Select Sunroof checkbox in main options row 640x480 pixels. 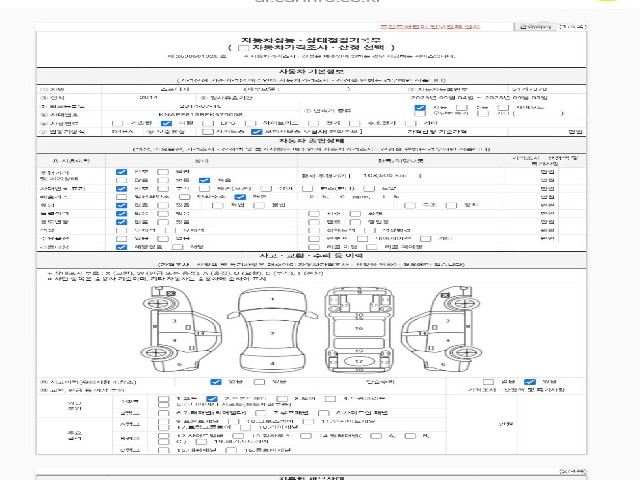(x=314, y=239)
